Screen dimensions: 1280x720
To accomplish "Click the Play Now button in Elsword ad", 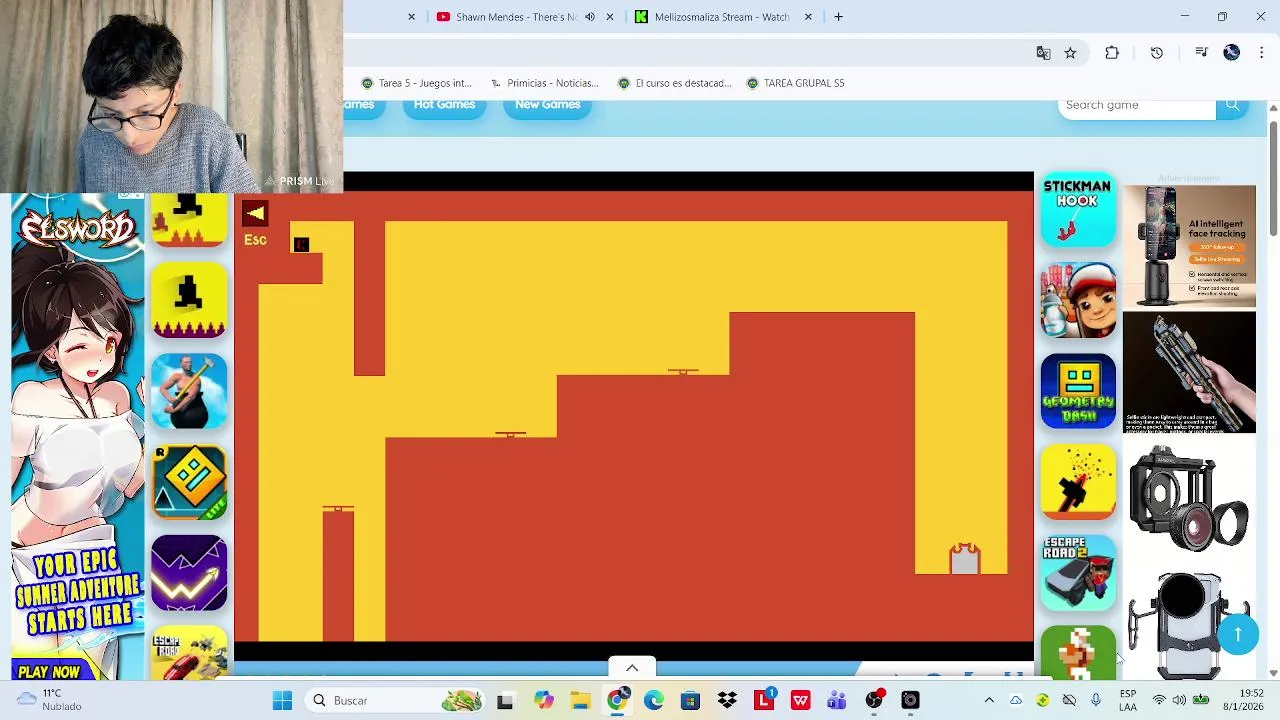I will coord(49,672).
